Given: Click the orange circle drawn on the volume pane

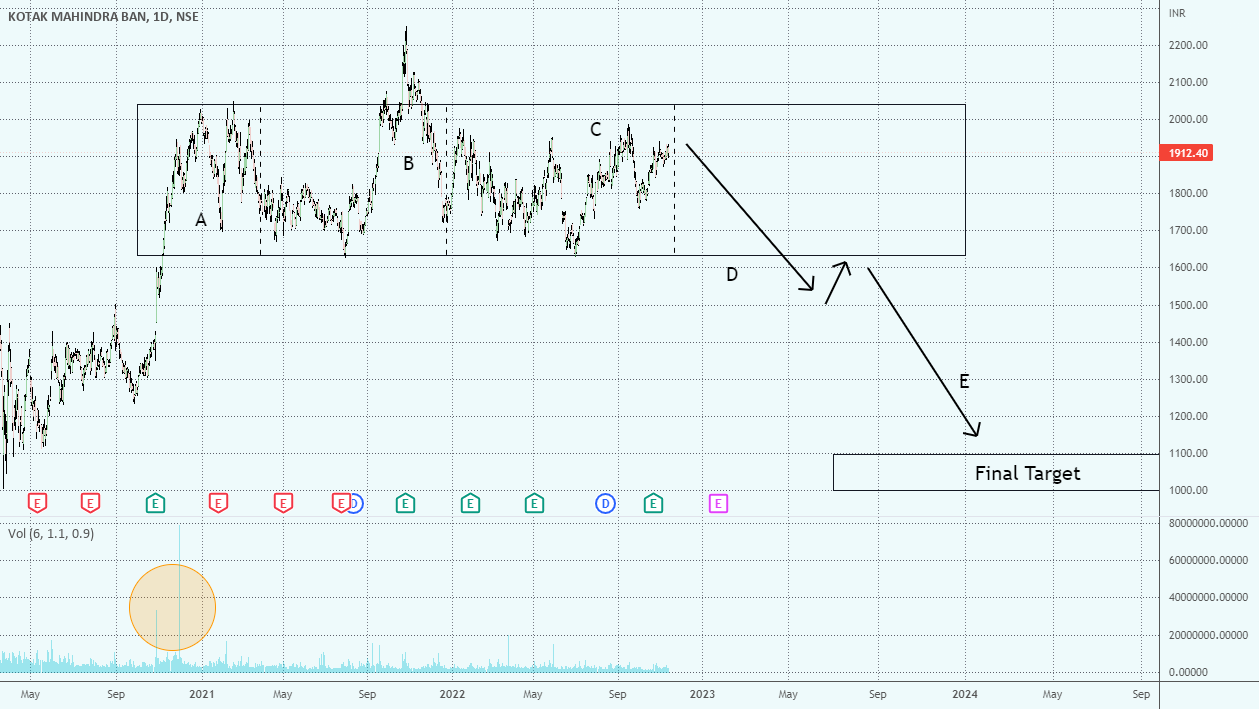Looking at the screenshot, I should pos(172,605).
